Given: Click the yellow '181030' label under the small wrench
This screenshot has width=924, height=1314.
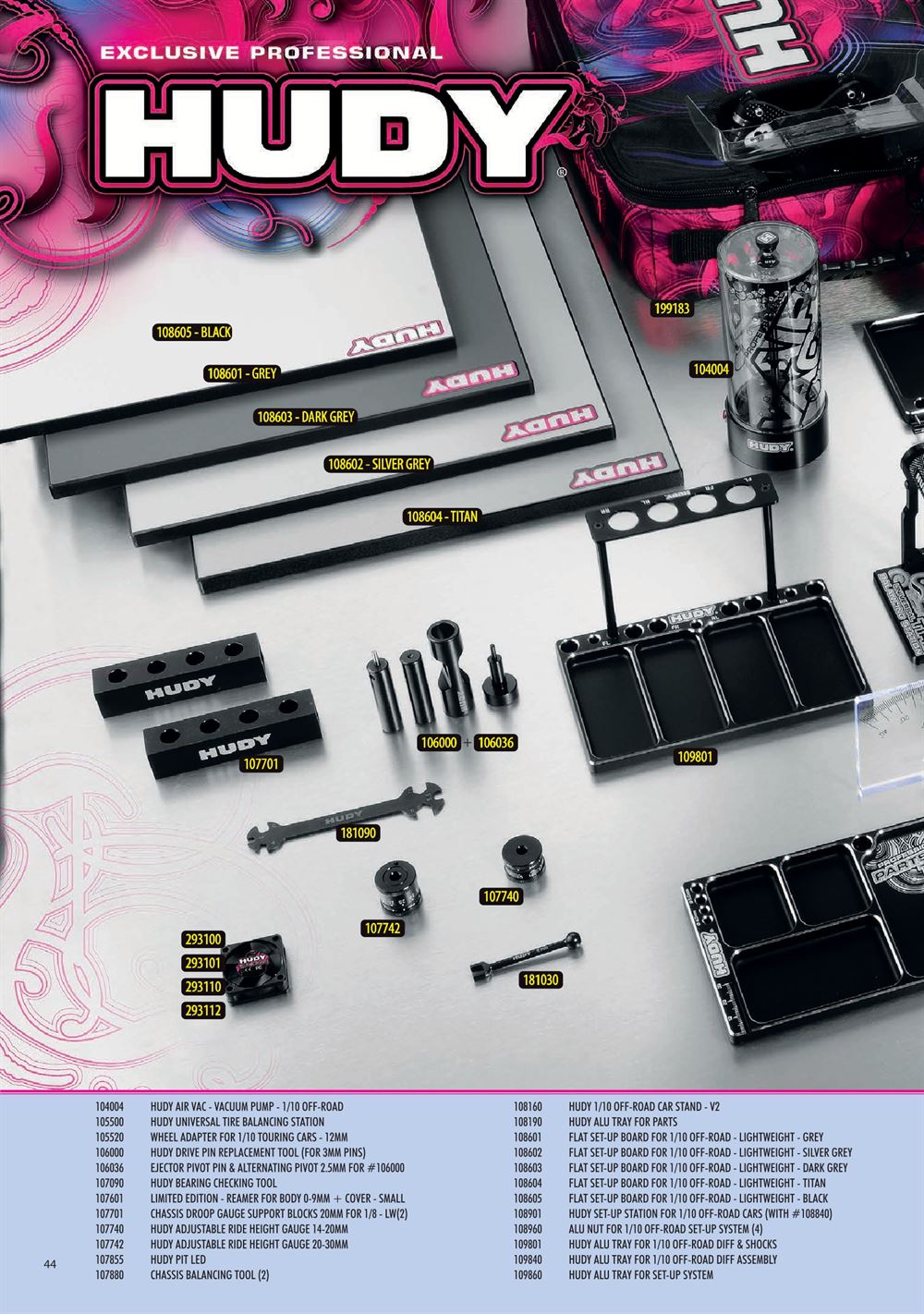Looking at the screenshot, I should point(541,979).
